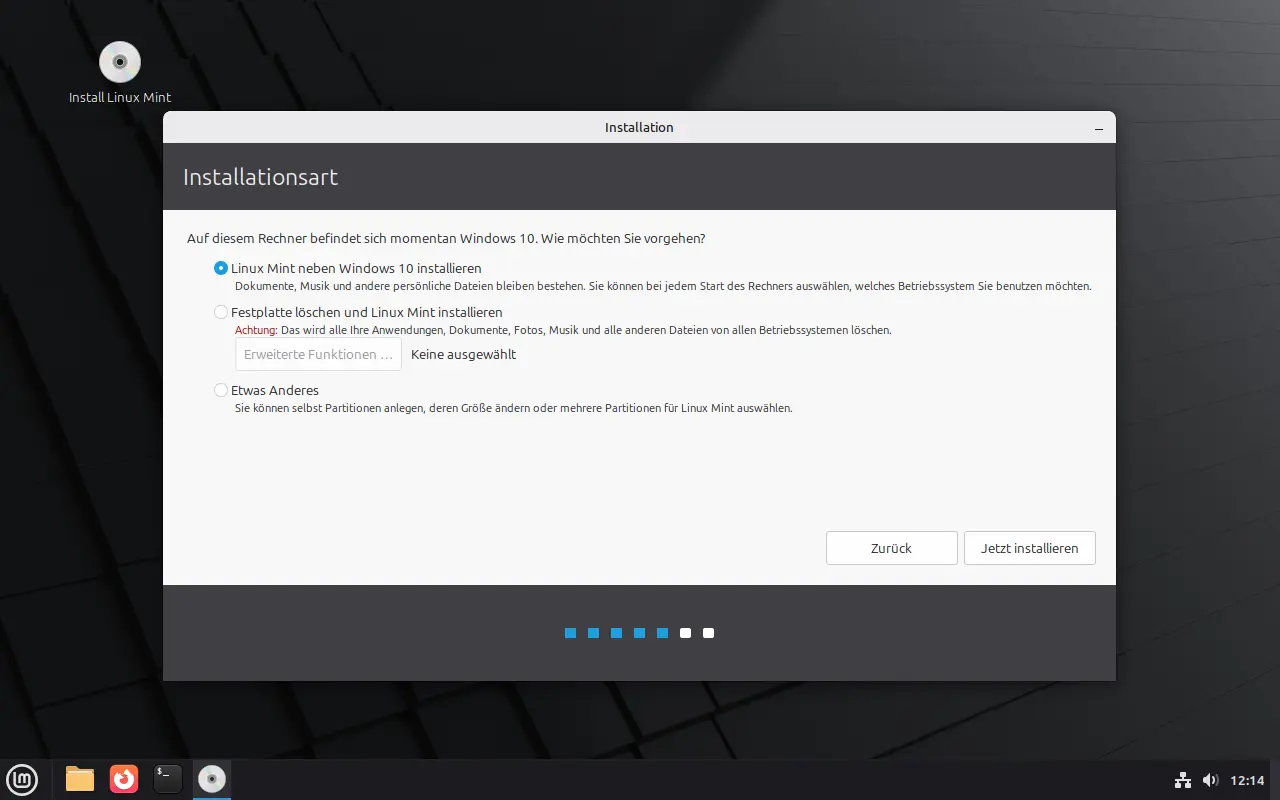Viewport: 1280px width, 800px height.
Task: Click the last white progress dot
Action: click(708, 633)
